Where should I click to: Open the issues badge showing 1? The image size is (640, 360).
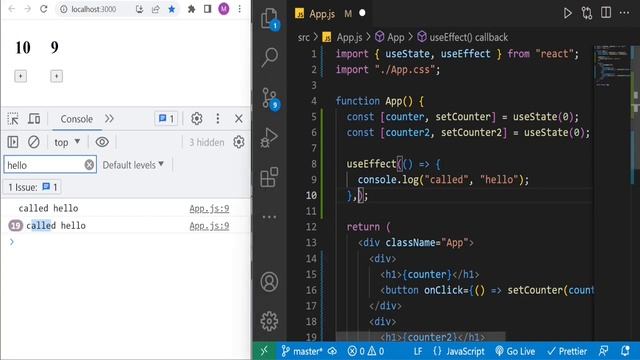pyautogui.click(x=166, y=119)
